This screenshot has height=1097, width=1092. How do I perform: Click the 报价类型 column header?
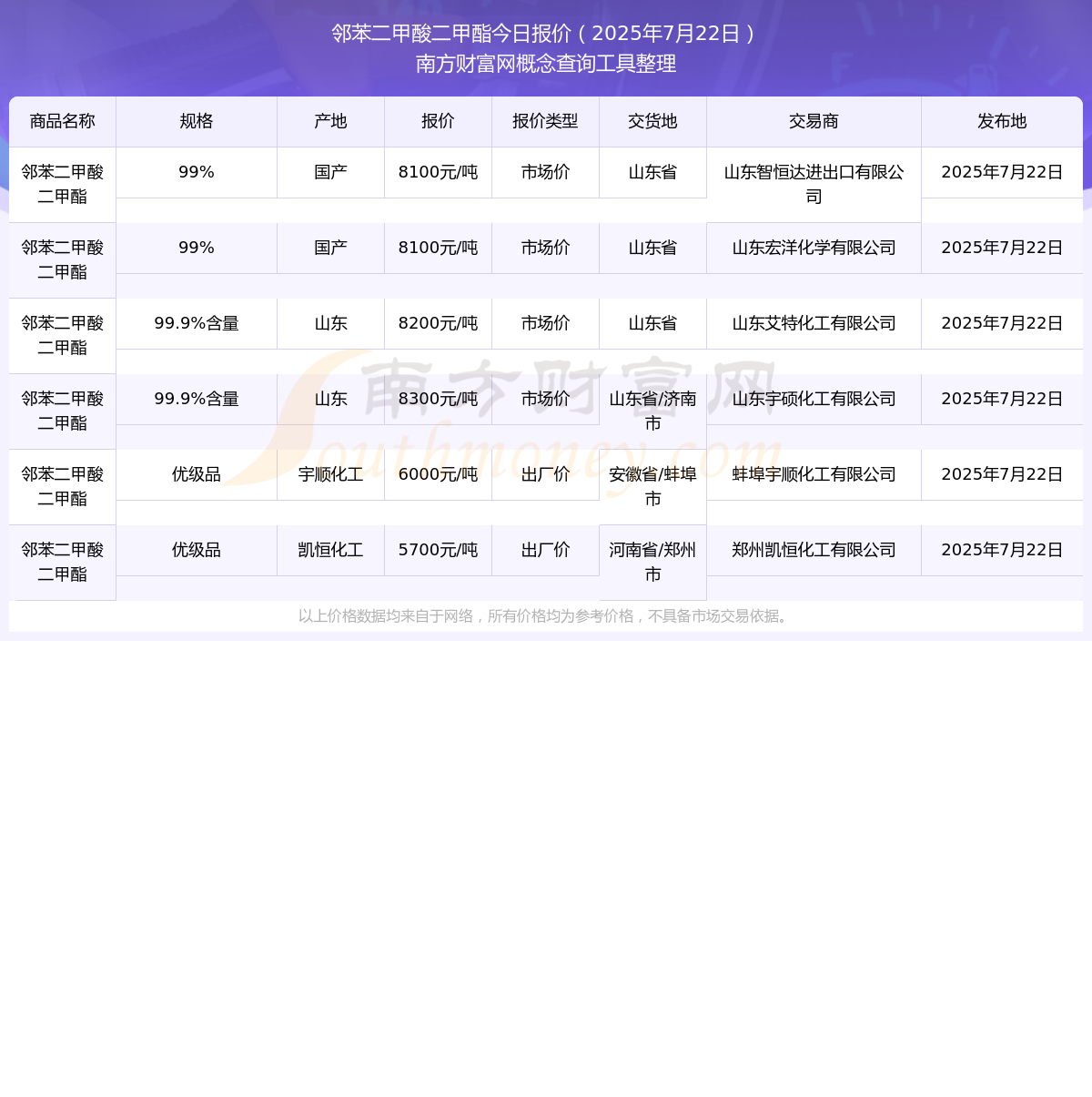(x=546, y=122)
